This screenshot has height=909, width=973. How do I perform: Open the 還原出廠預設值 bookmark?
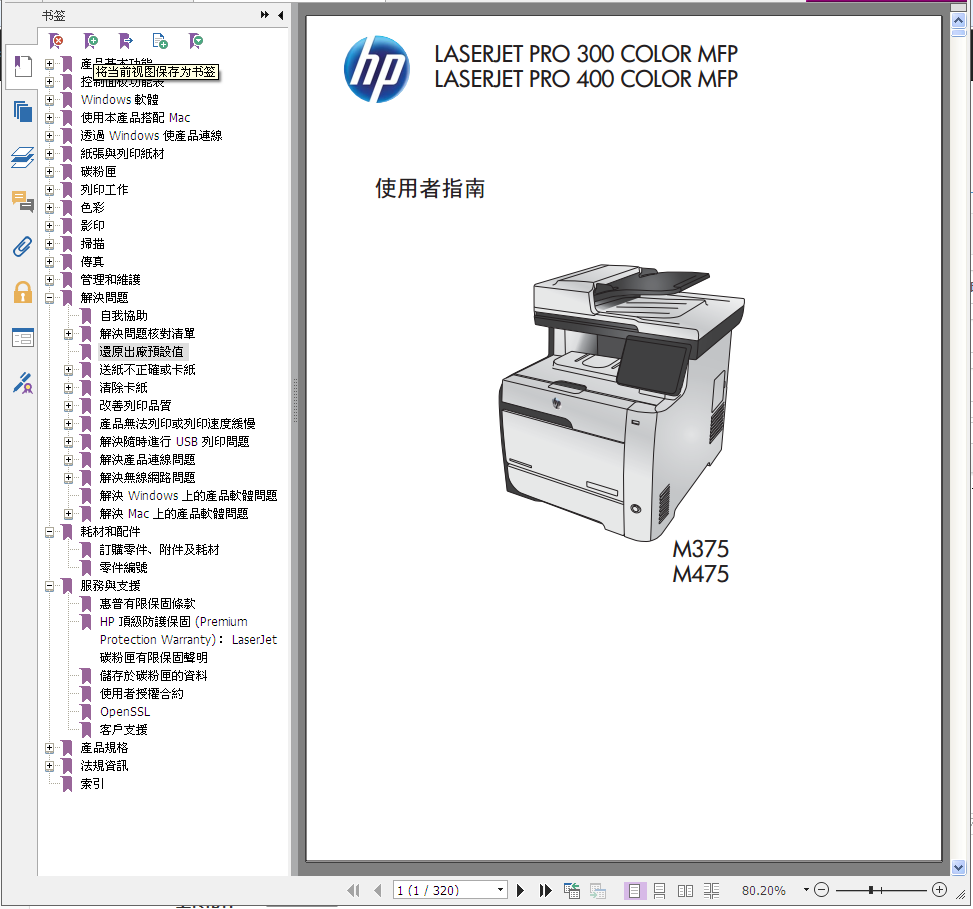click(142, 352)
